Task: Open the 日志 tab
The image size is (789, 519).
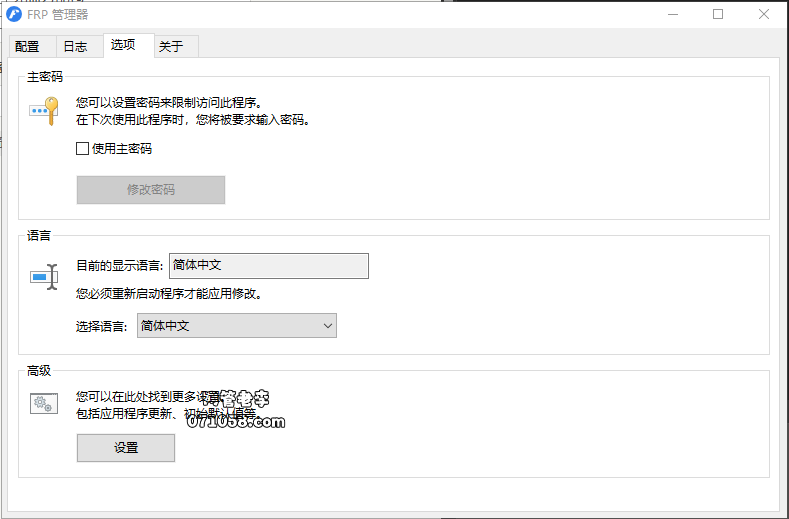Action: (x=75, y=47)
